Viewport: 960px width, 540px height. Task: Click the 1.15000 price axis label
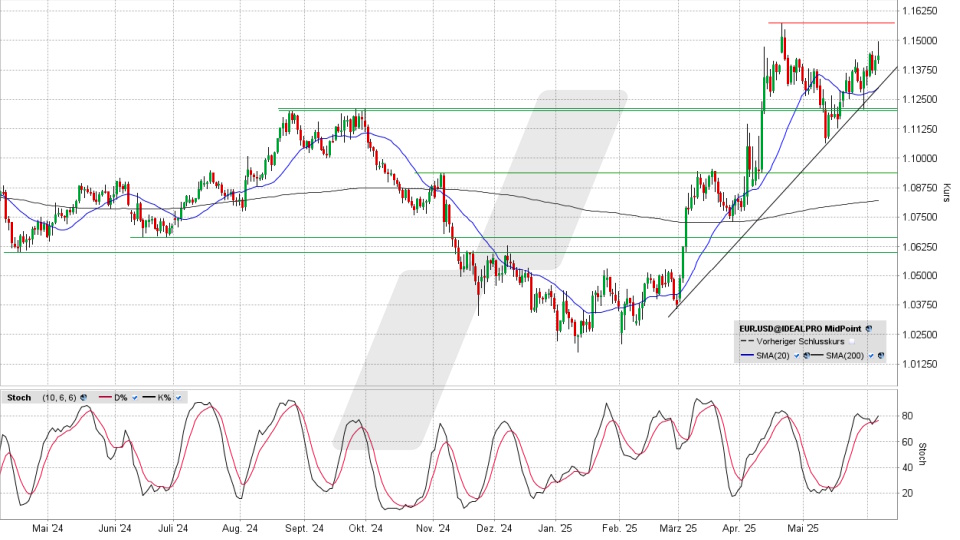click(921, 40)
